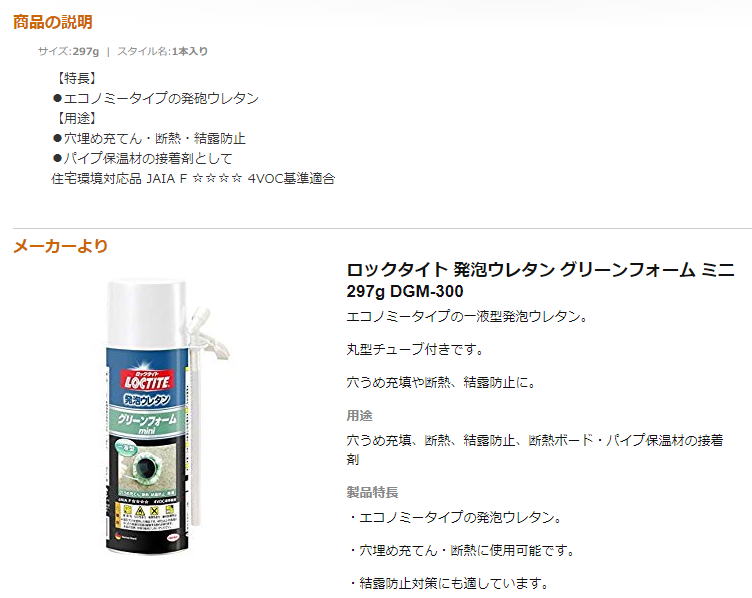Click the white cap of the spray can
752x598 pixels.
[146, 313]
